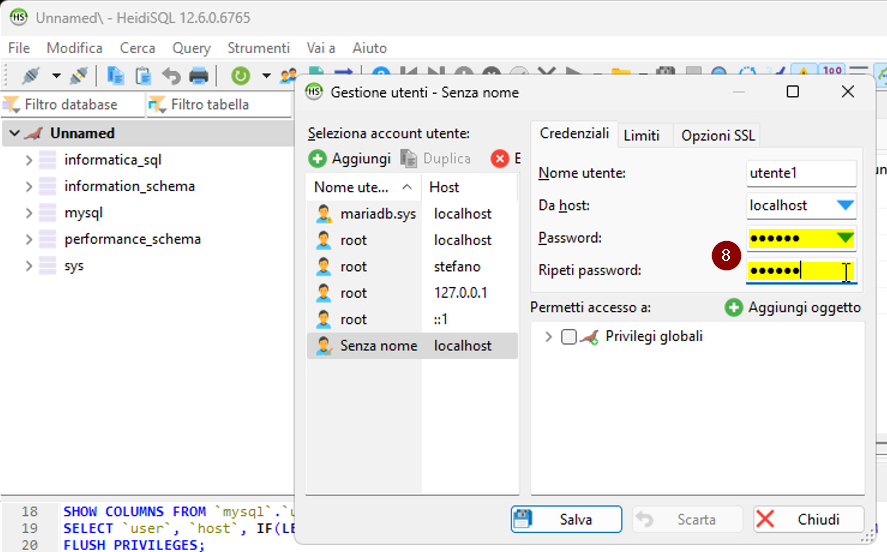The image size is (887, 552).
Task: Select the root 127.0.0.1 user row
Action: pos(412,293)
